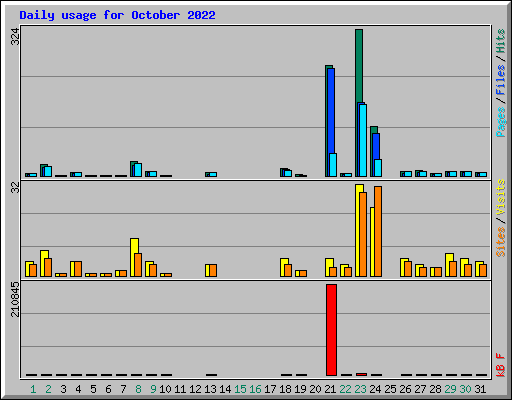Click the cyan "Pages" legend label
The height and width of the screenshot is (400, 512).
click(x=501, y=122)
